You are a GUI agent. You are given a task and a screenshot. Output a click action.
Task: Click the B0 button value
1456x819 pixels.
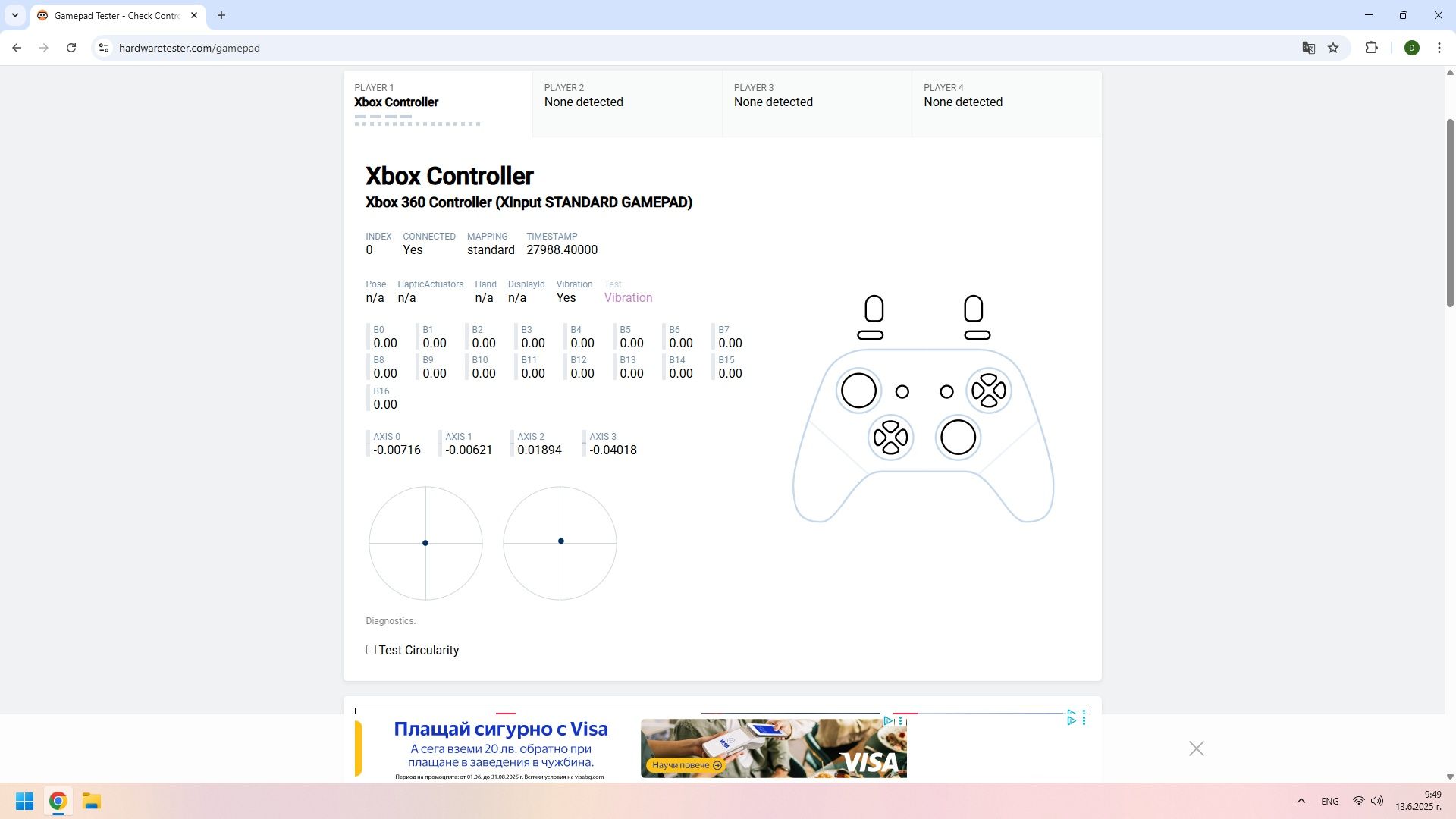[385, 344]
